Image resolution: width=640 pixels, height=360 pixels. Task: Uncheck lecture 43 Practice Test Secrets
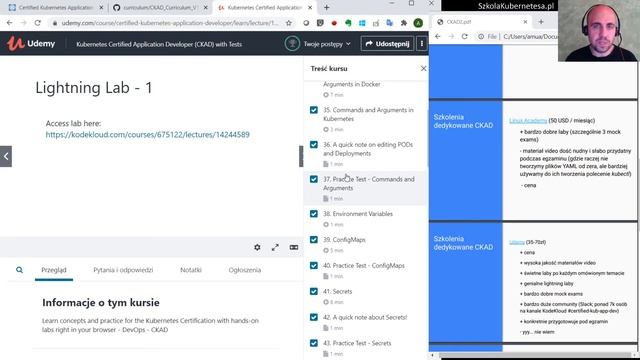(313, 343)
